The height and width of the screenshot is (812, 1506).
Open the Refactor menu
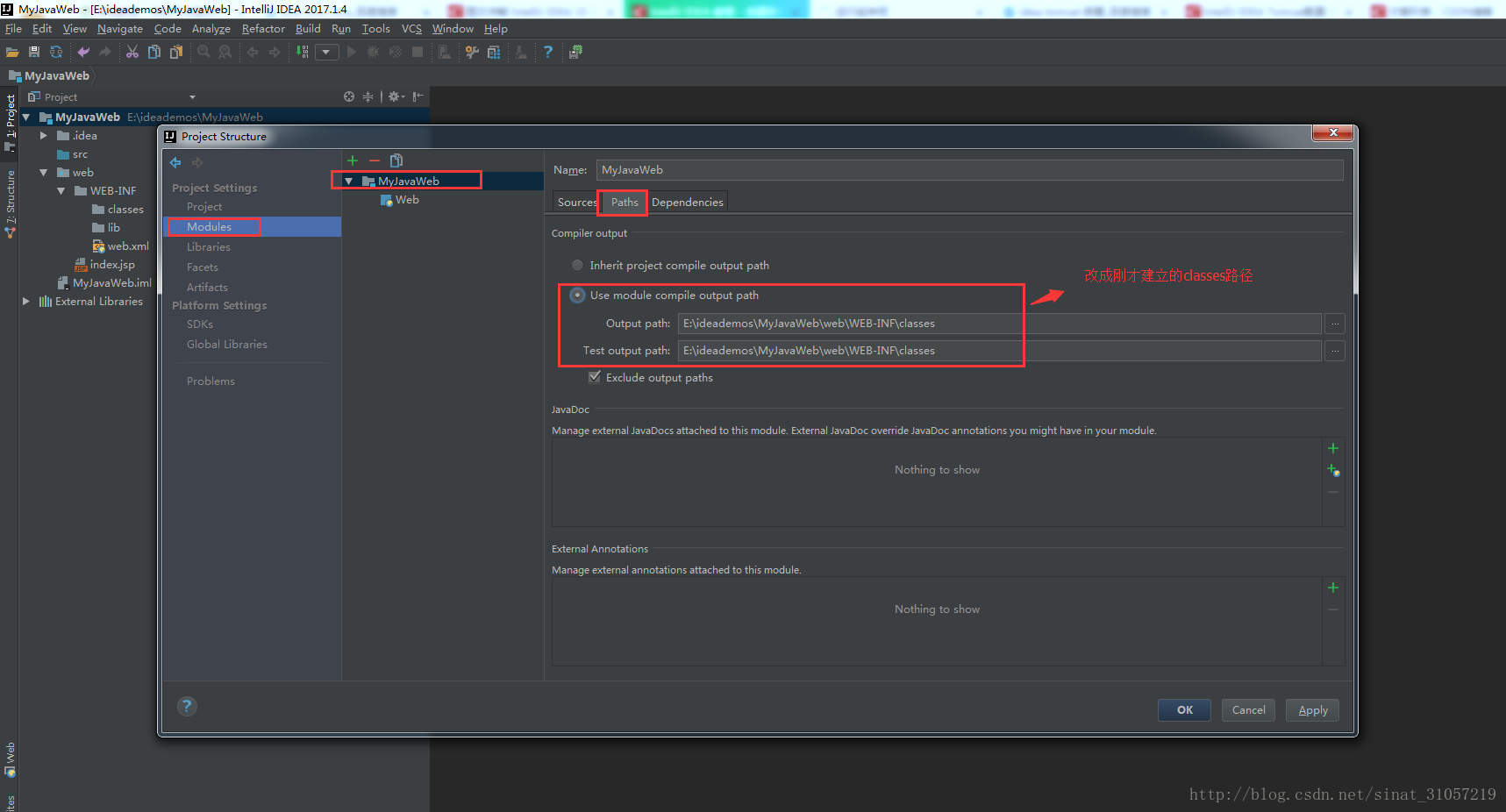pos(263,29)
